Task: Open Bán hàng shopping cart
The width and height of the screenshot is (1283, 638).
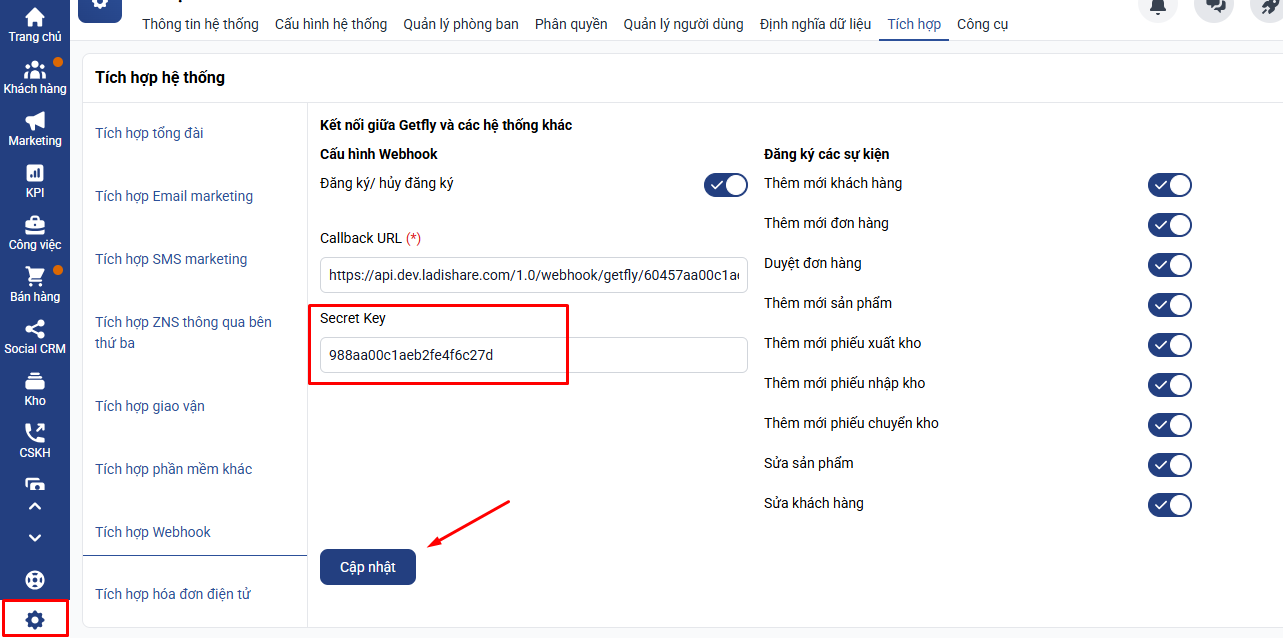Action: 35,284
